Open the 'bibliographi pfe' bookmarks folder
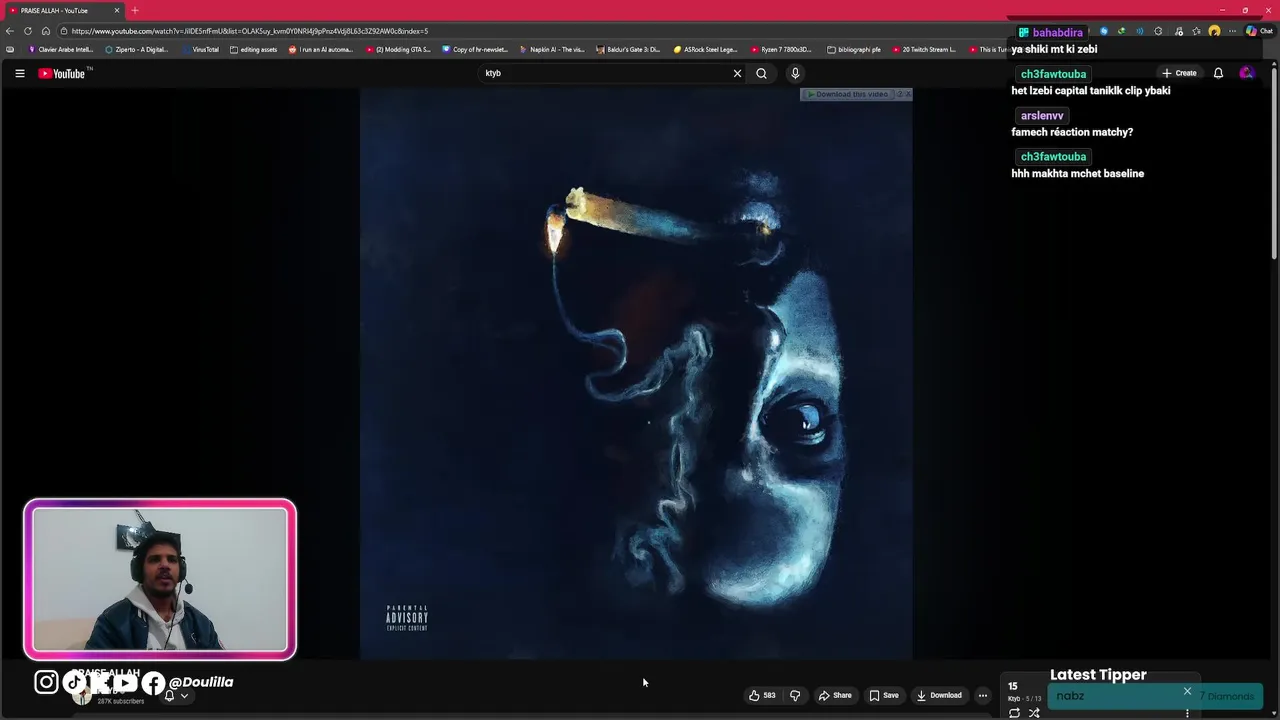Image resolution: width=1280 pixels, height=720 pixels. (854, 49)
